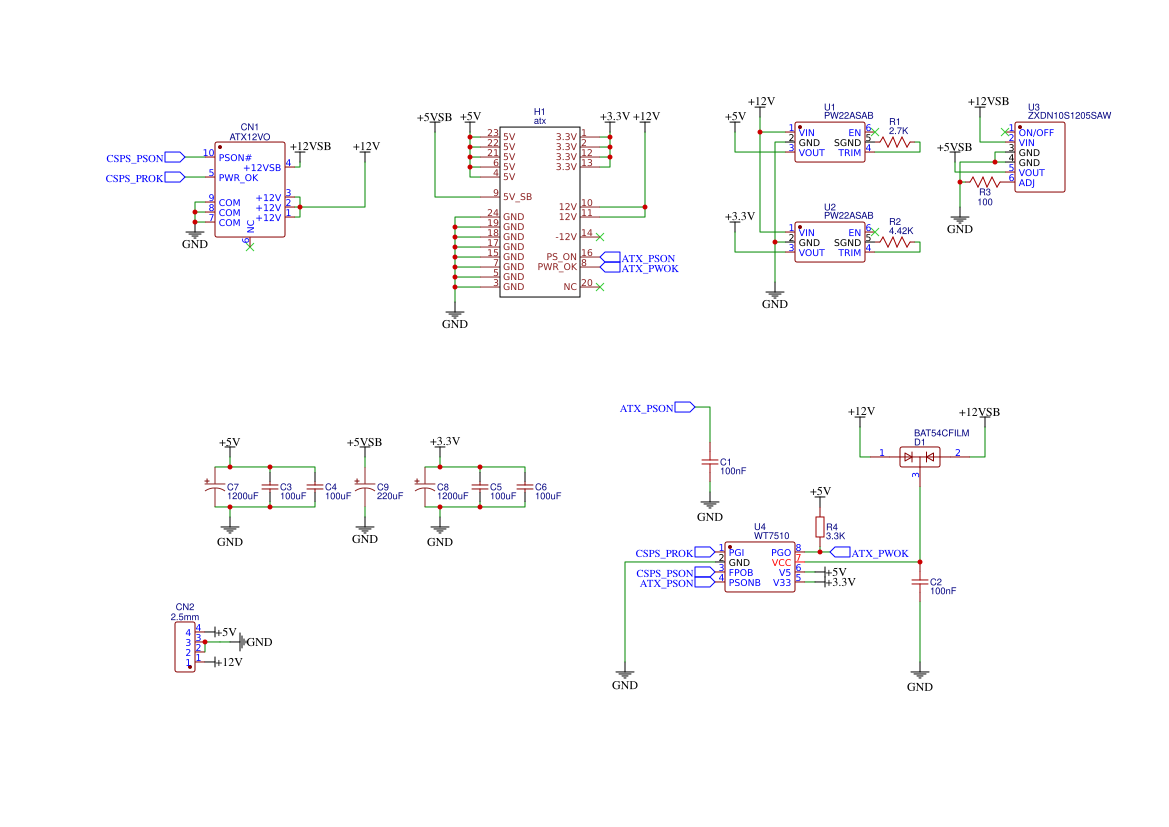
Task: Click the +5VSB power flag near H1
Action: click(x=434, y=118)
